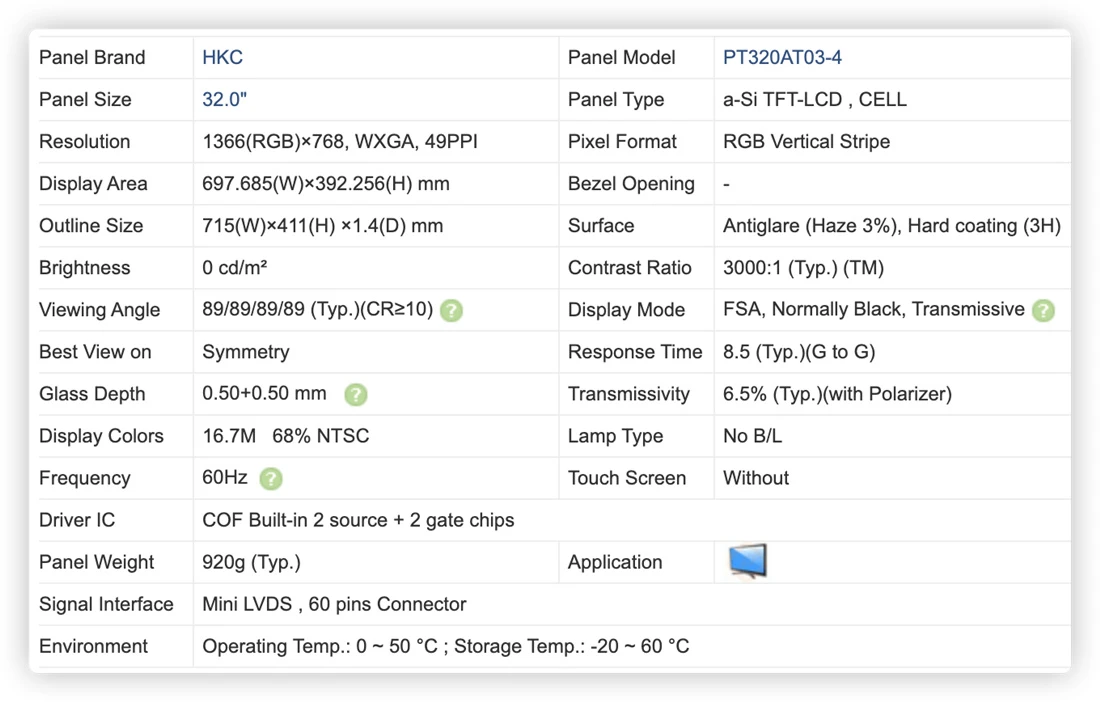Click the Display Area label
The width and height of the screenshot is (1100, 702).
point(93,184)
